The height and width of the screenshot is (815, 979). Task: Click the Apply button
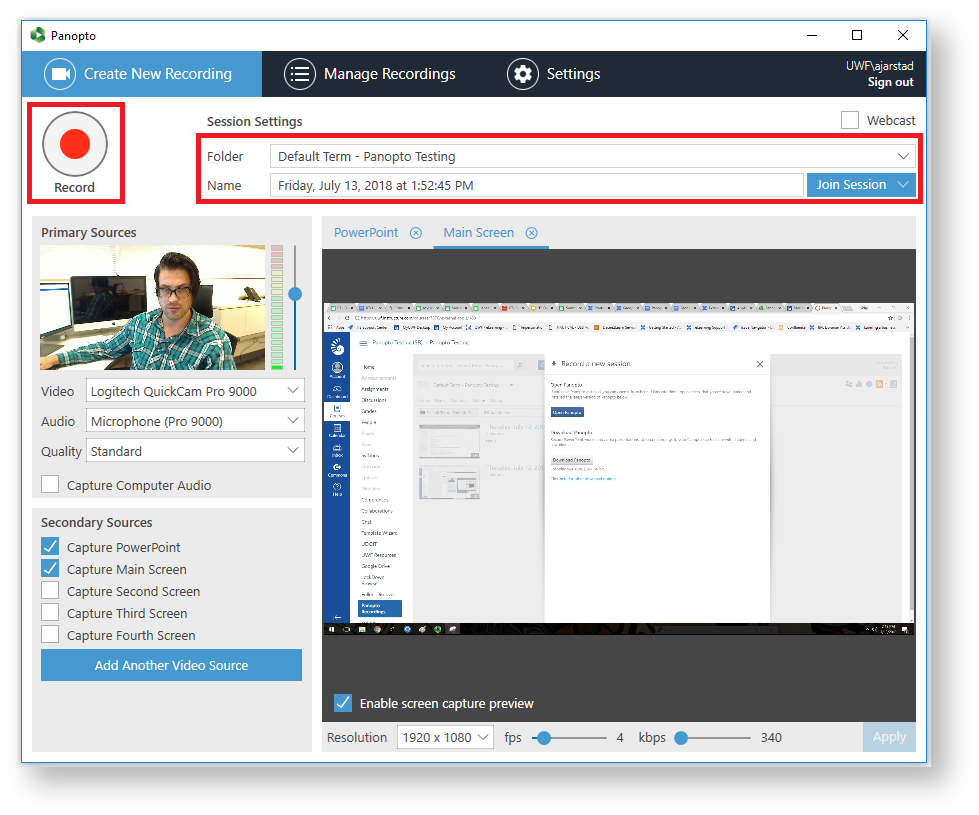[889, 737]
